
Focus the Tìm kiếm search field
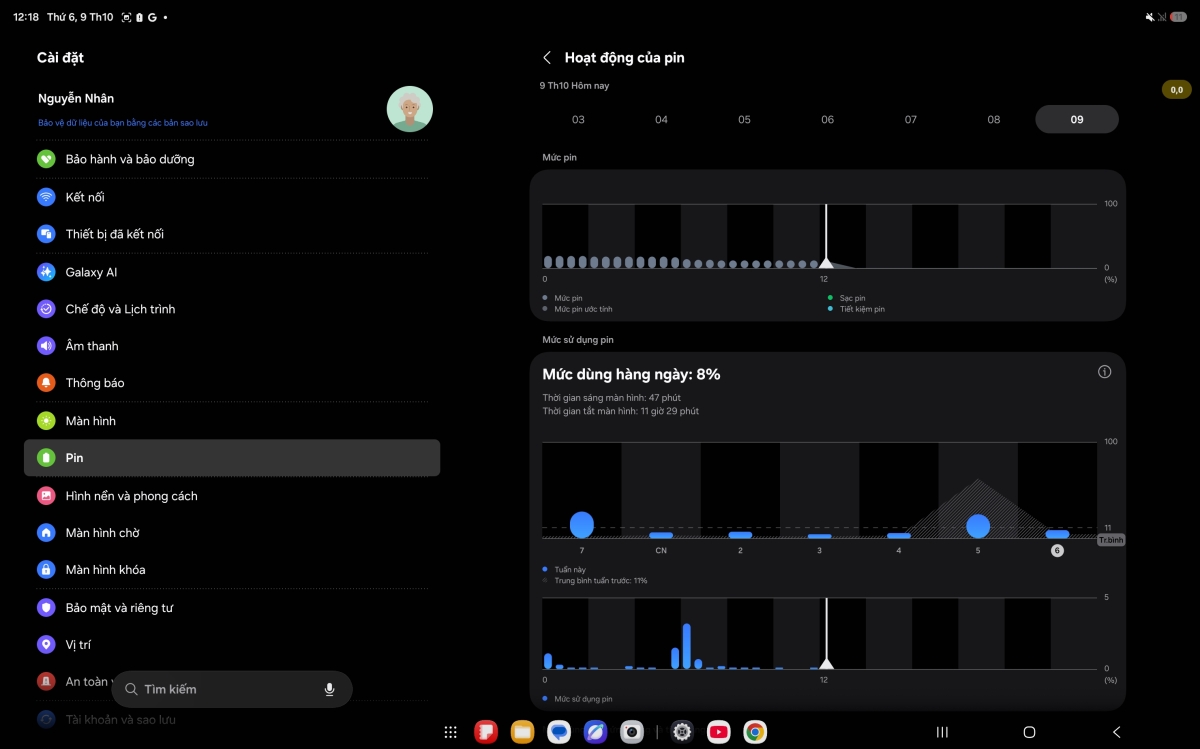click(x=232, y=690)
